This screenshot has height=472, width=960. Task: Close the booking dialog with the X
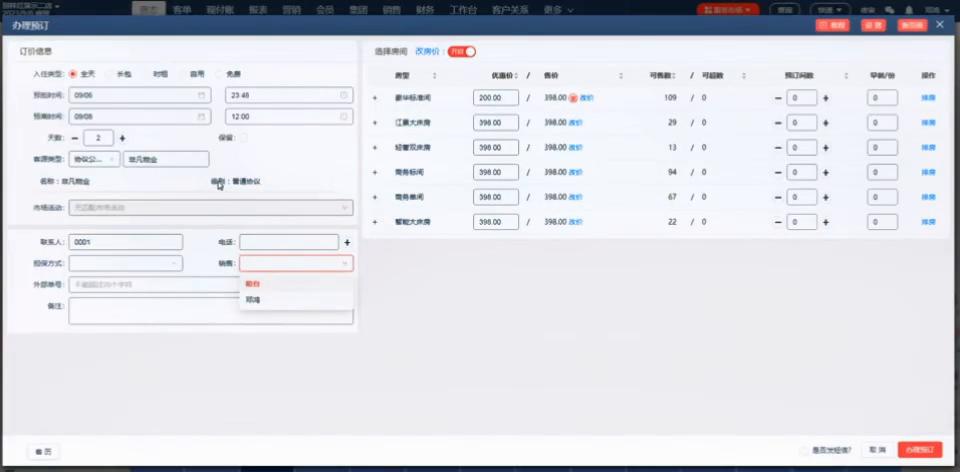coord(940,24)
